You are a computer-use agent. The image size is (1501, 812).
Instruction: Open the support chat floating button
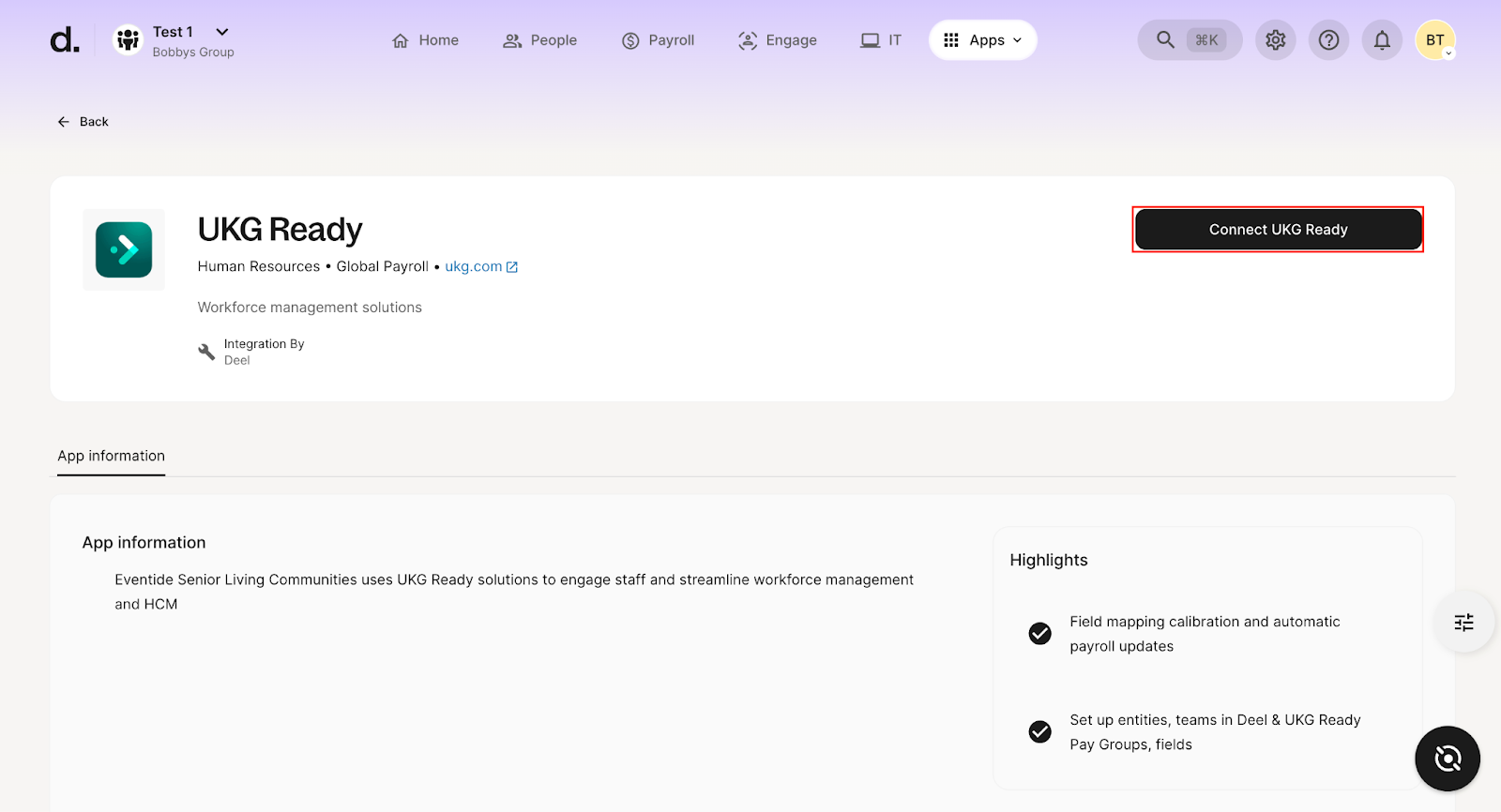[x=1448, y=759]
